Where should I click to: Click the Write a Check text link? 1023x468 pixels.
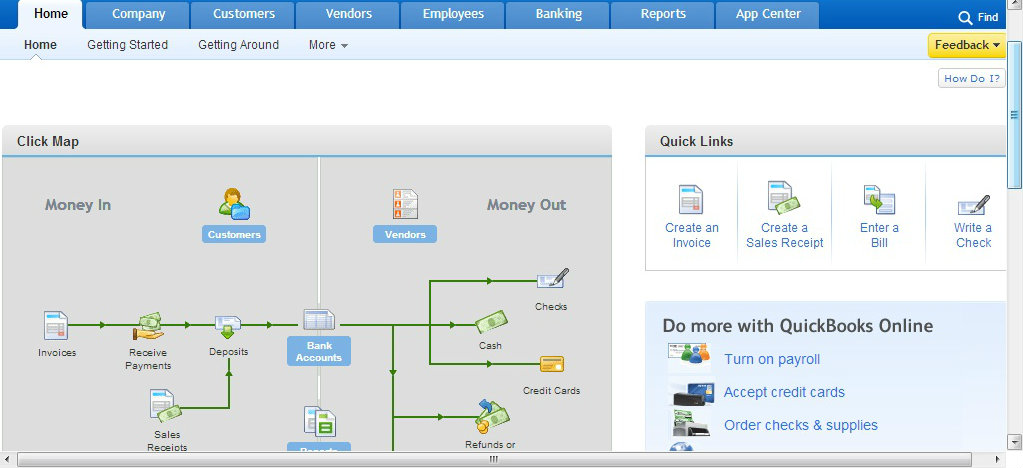[x=973, y=235]
